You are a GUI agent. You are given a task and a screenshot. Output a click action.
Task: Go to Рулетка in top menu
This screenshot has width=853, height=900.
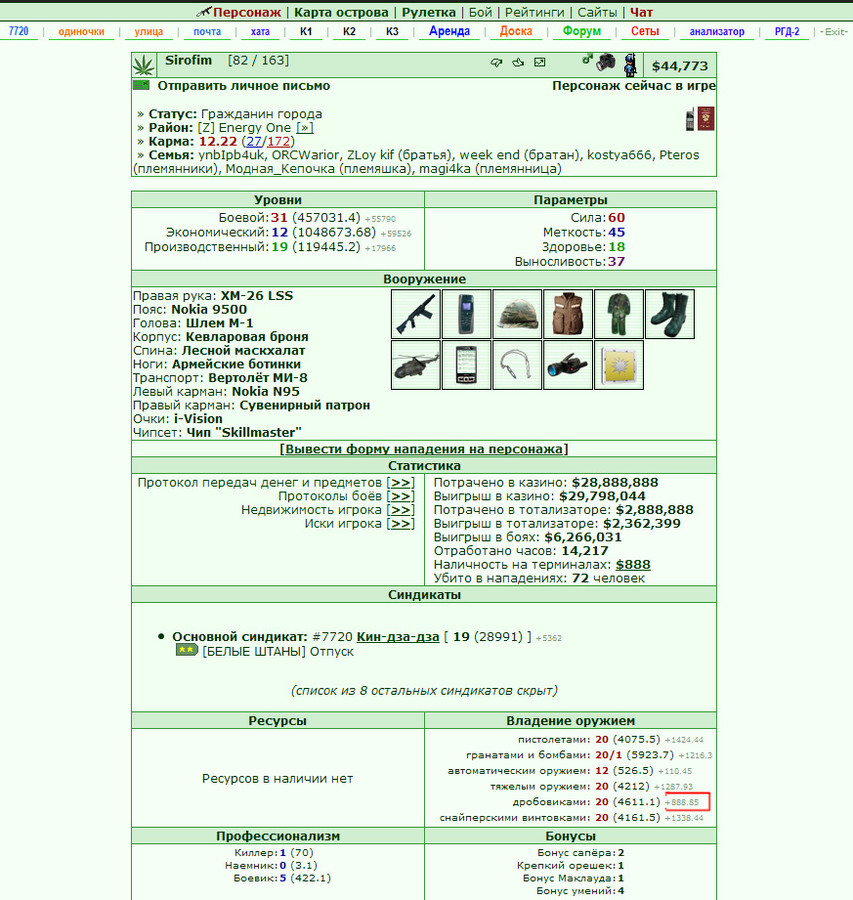428,12
